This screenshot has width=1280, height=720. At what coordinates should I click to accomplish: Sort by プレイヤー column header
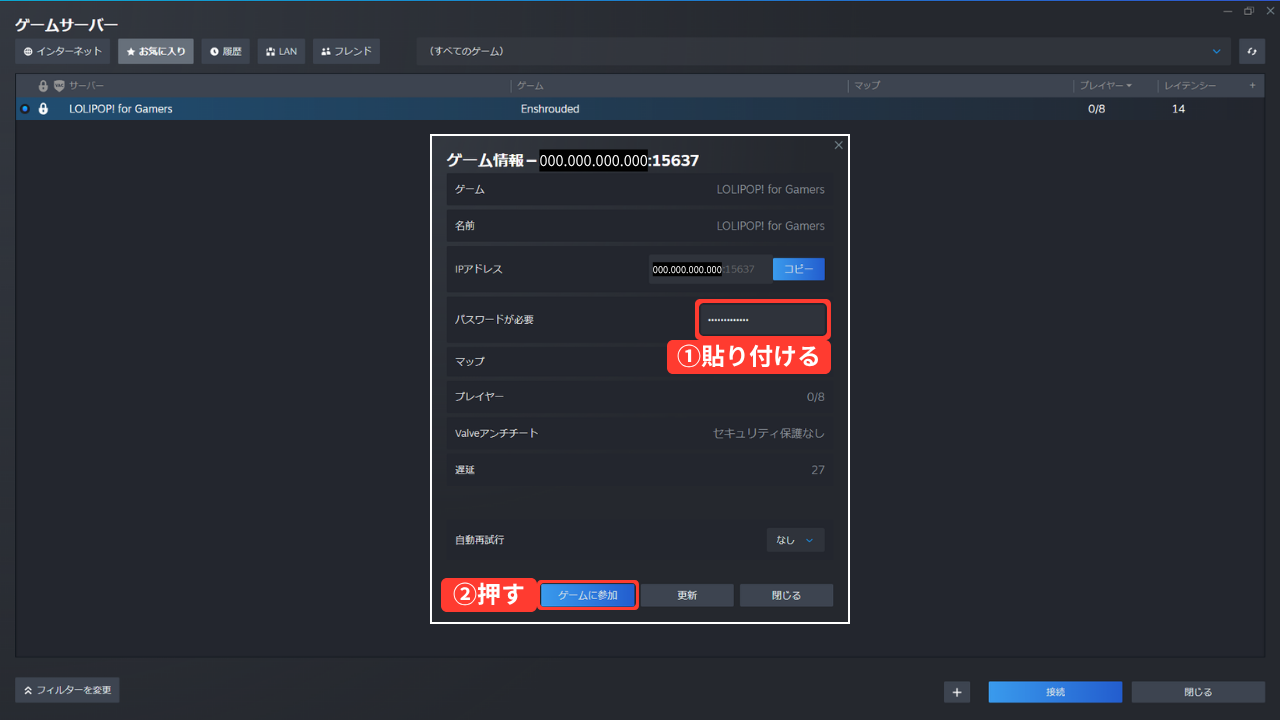[1106, 86]
